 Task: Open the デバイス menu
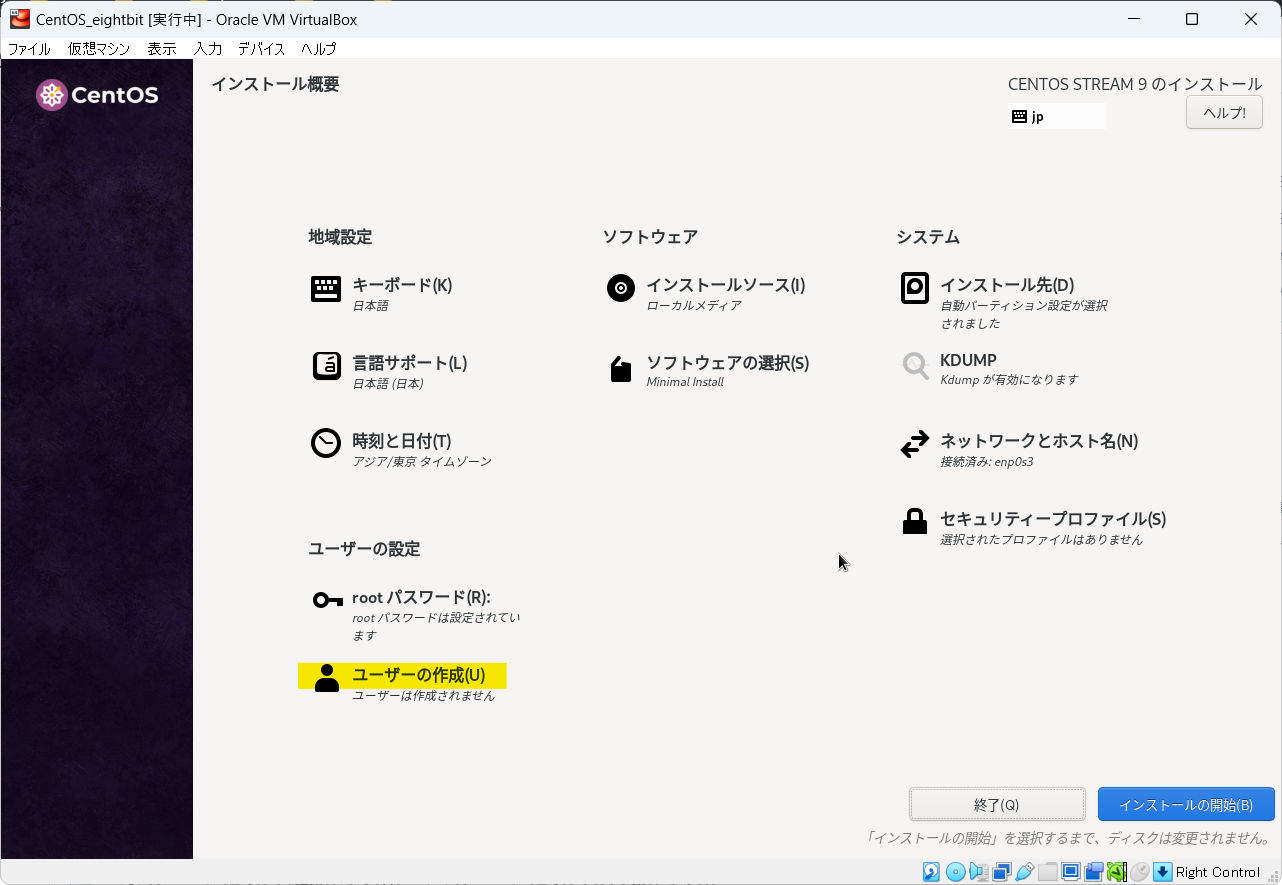[262, 48]
